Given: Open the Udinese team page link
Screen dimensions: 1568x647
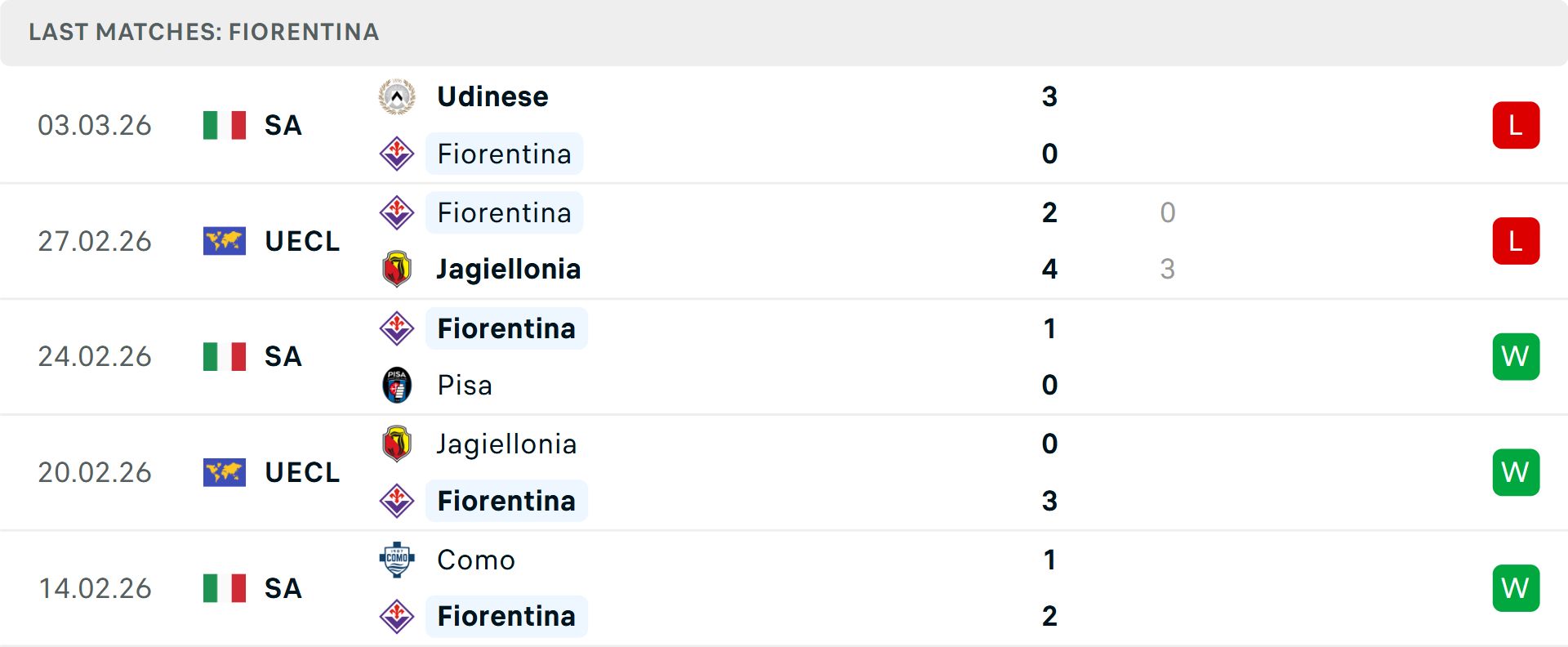Looking at the screenshot, I should coord(492,96).
